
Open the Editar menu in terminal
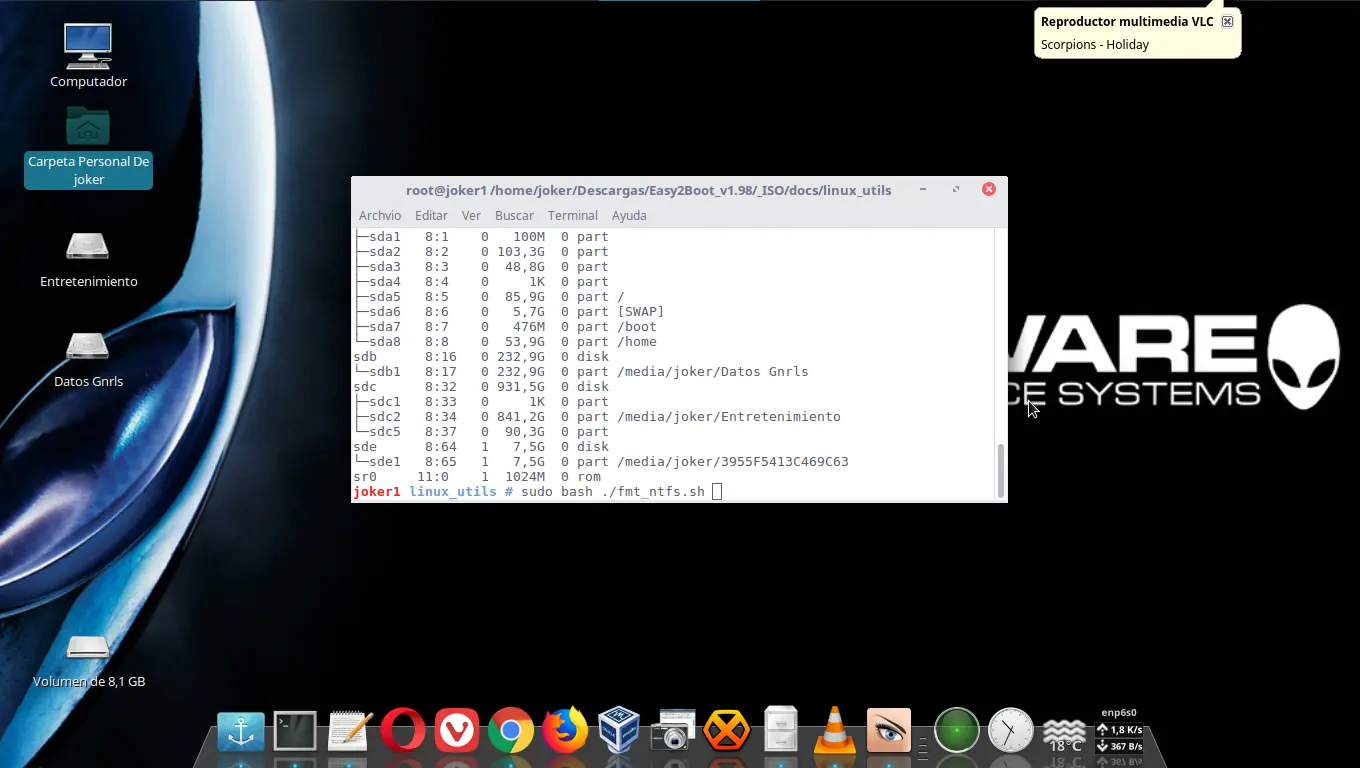pos(431,216)
